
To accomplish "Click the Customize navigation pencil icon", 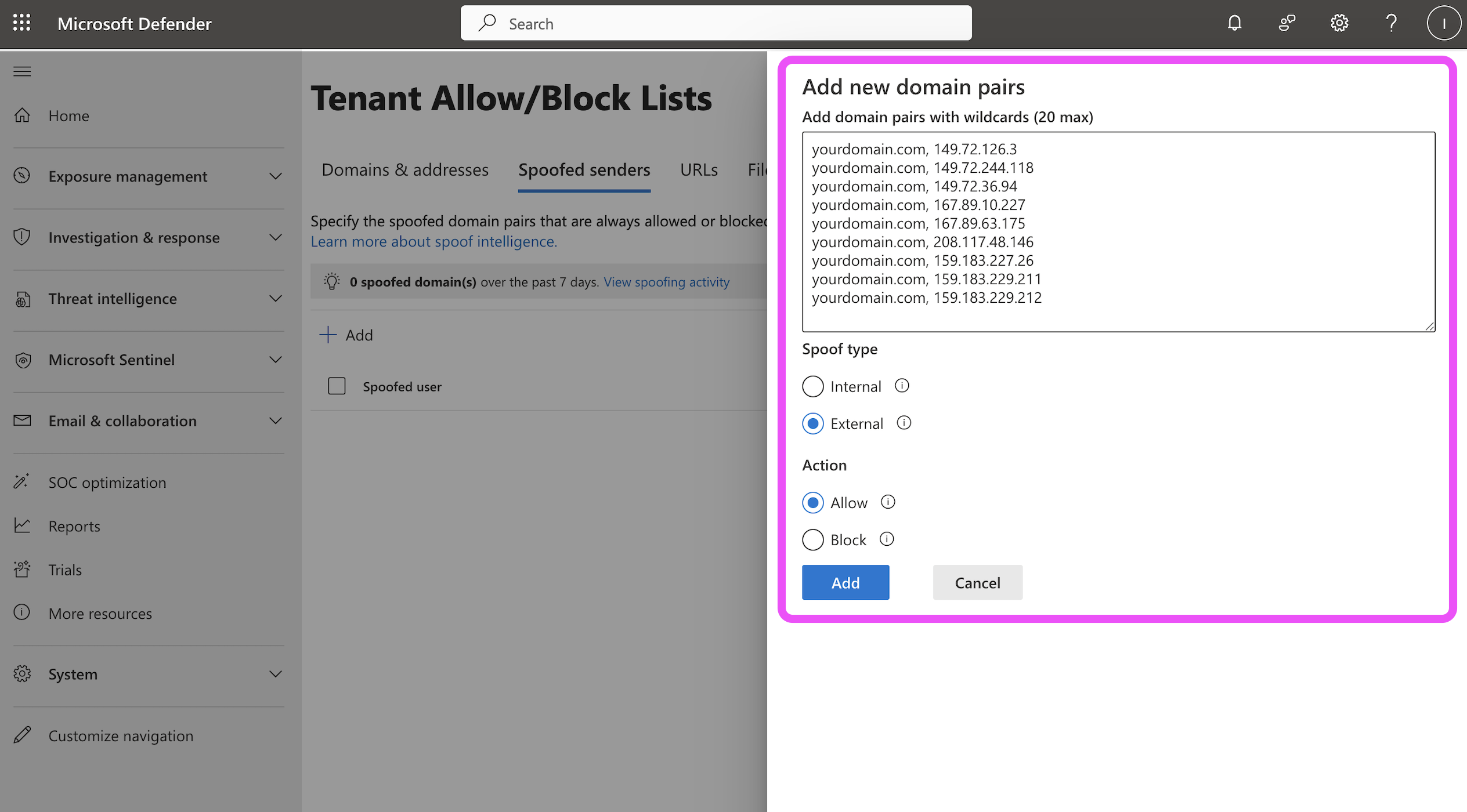I will tap(22, 735).
